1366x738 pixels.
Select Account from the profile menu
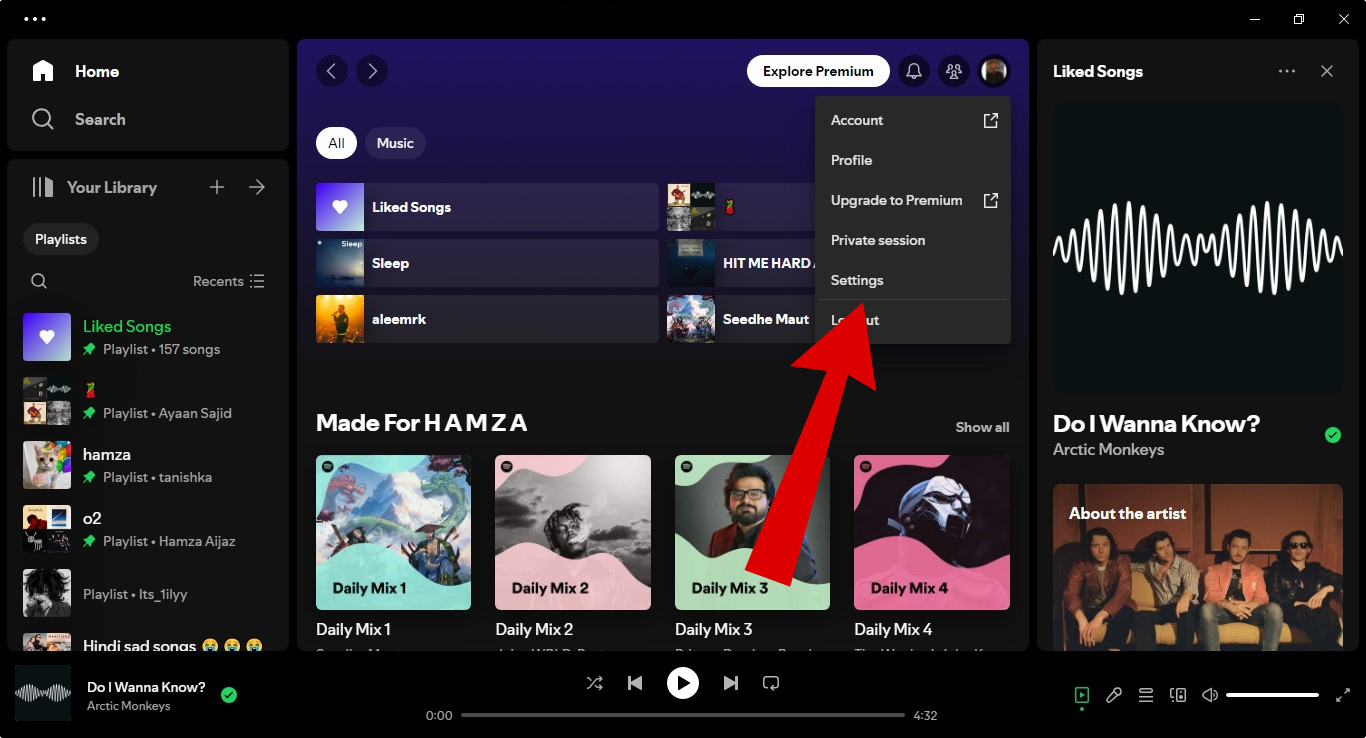913,120
